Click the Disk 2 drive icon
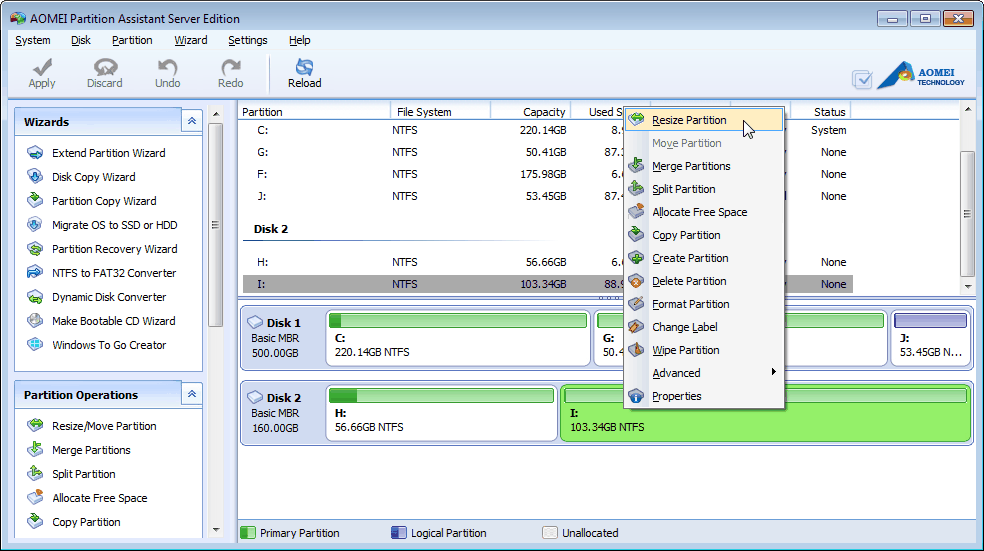The height and width of the screenshot is (551, 984). (255, 397)
